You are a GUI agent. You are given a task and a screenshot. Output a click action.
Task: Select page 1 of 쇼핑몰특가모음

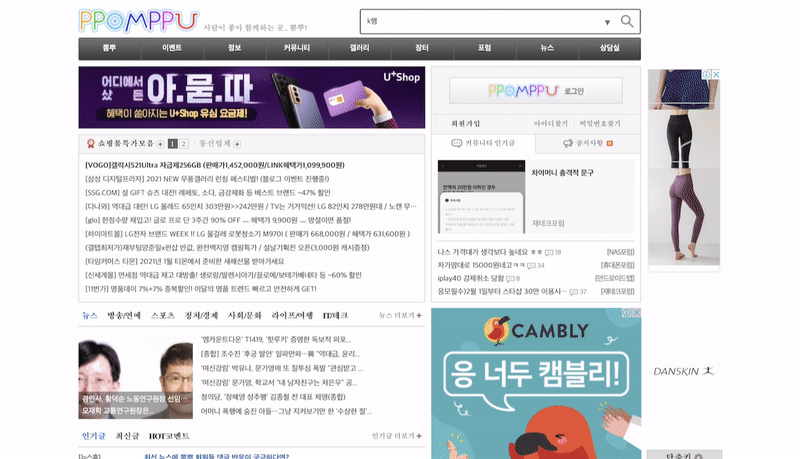[x=173, y=144]
